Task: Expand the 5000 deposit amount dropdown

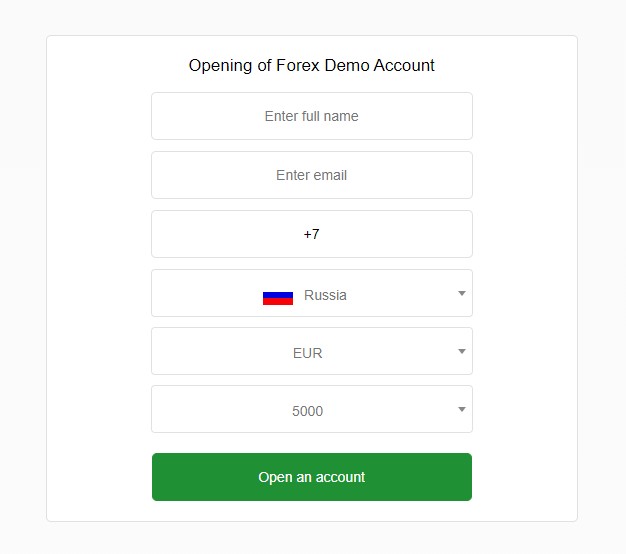Action: click(312, 409)
